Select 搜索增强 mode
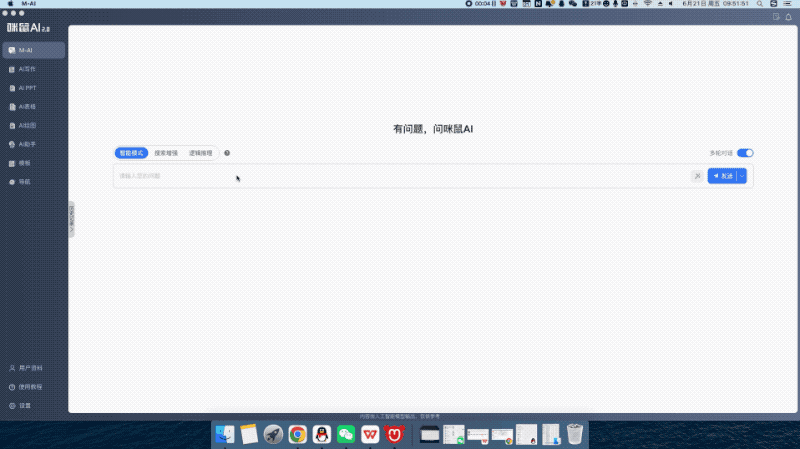Viewport: 800px width, 449px height. click(166, 153)
